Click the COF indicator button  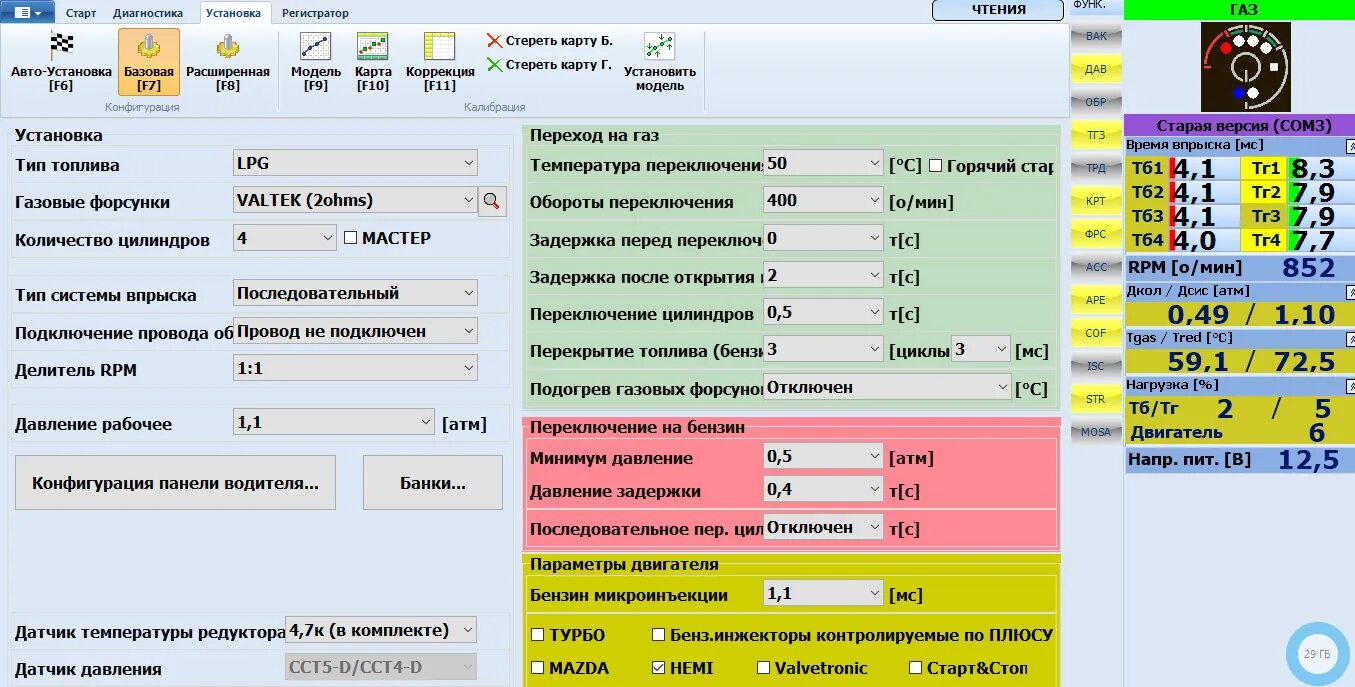click(1096, 333)
